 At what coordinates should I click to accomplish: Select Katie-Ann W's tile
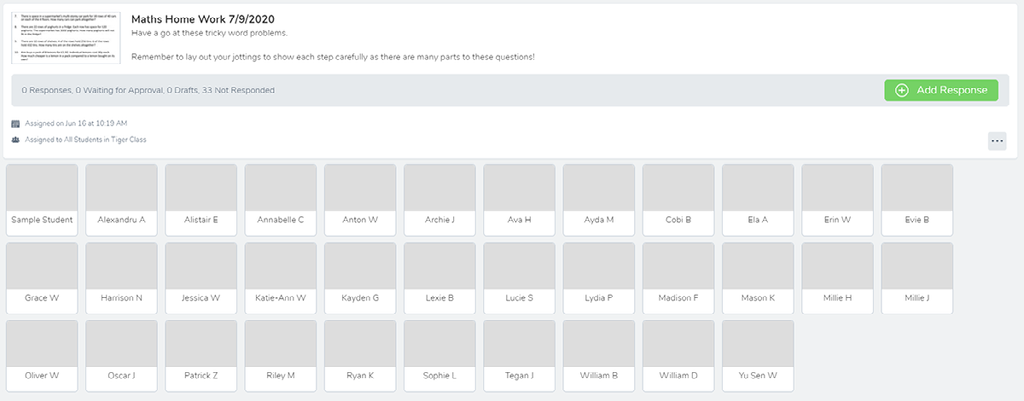280,277
